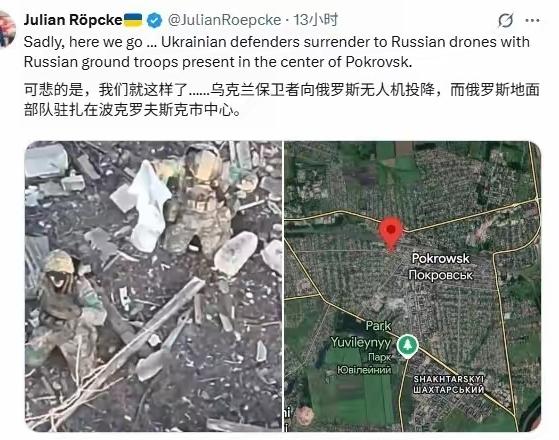Click the green park tree marker
The height and width of the screenshot is (440, 559).
(x=407, y=346)
